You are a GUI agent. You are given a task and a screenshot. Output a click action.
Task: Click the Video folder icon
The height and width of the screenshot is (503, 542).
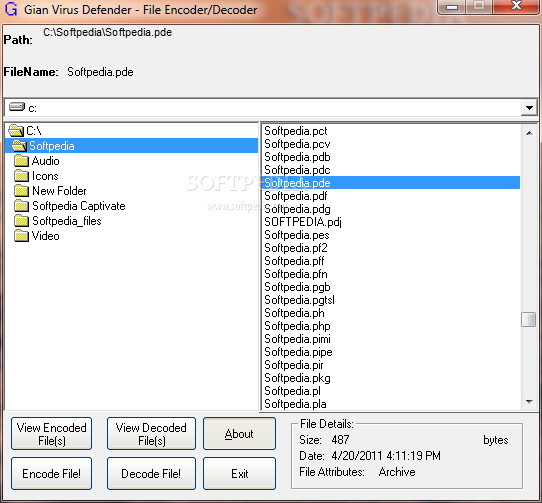tap(21, 236)
